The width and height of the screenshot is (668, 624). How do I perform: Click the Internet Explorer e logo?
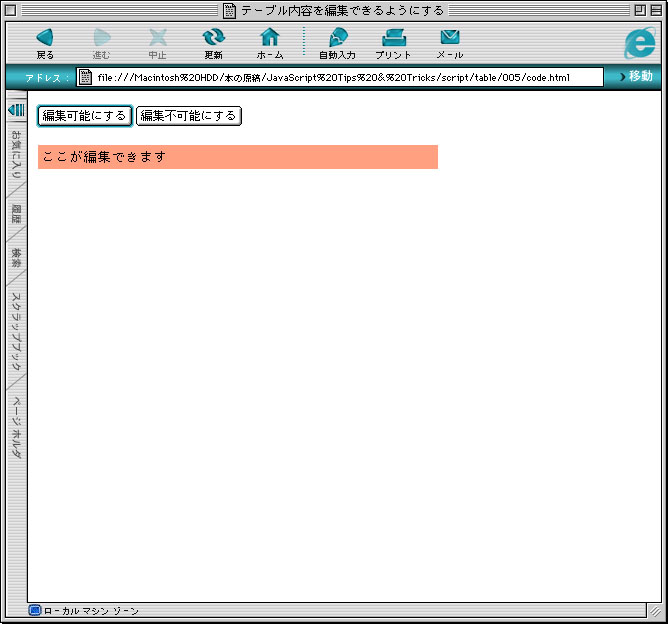[640, 43]
